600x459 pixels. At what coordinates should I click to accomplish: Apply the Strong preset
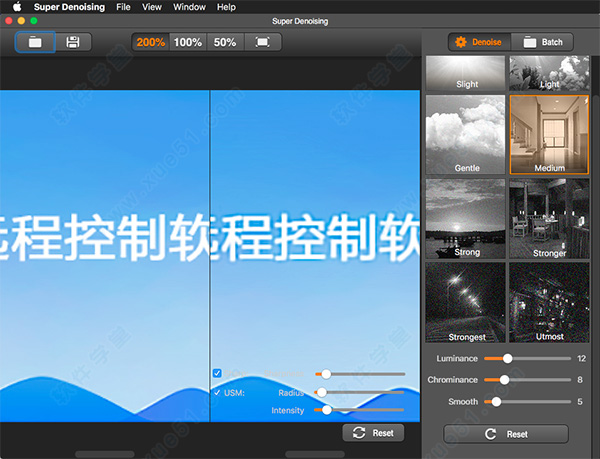[x=465, y=219]
